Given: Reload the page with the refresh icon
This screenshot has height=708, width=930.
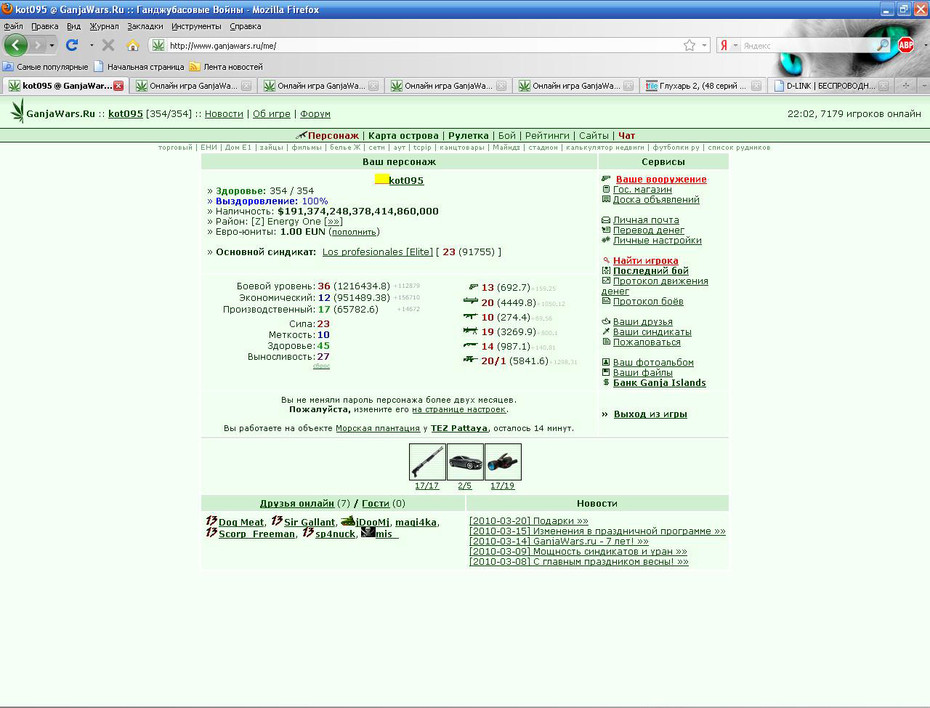Looking at the screenshot, I should click(72, 45).
